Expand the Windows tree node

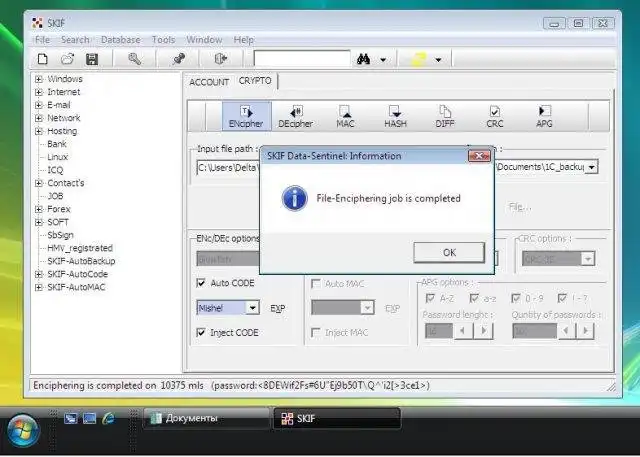pyautogui.click(x=39, y=79)
